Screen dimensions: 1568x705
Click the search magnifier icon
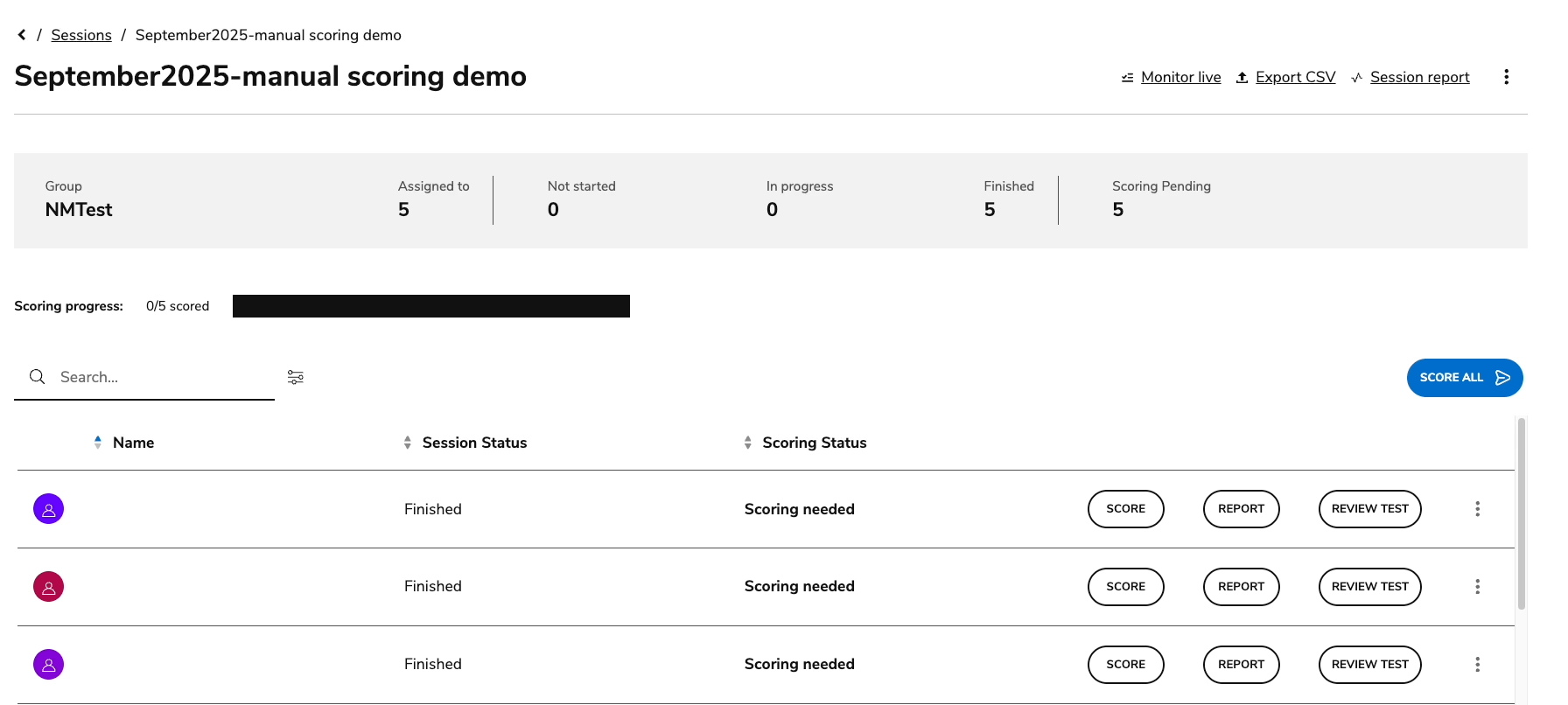[x=38, y=377]
